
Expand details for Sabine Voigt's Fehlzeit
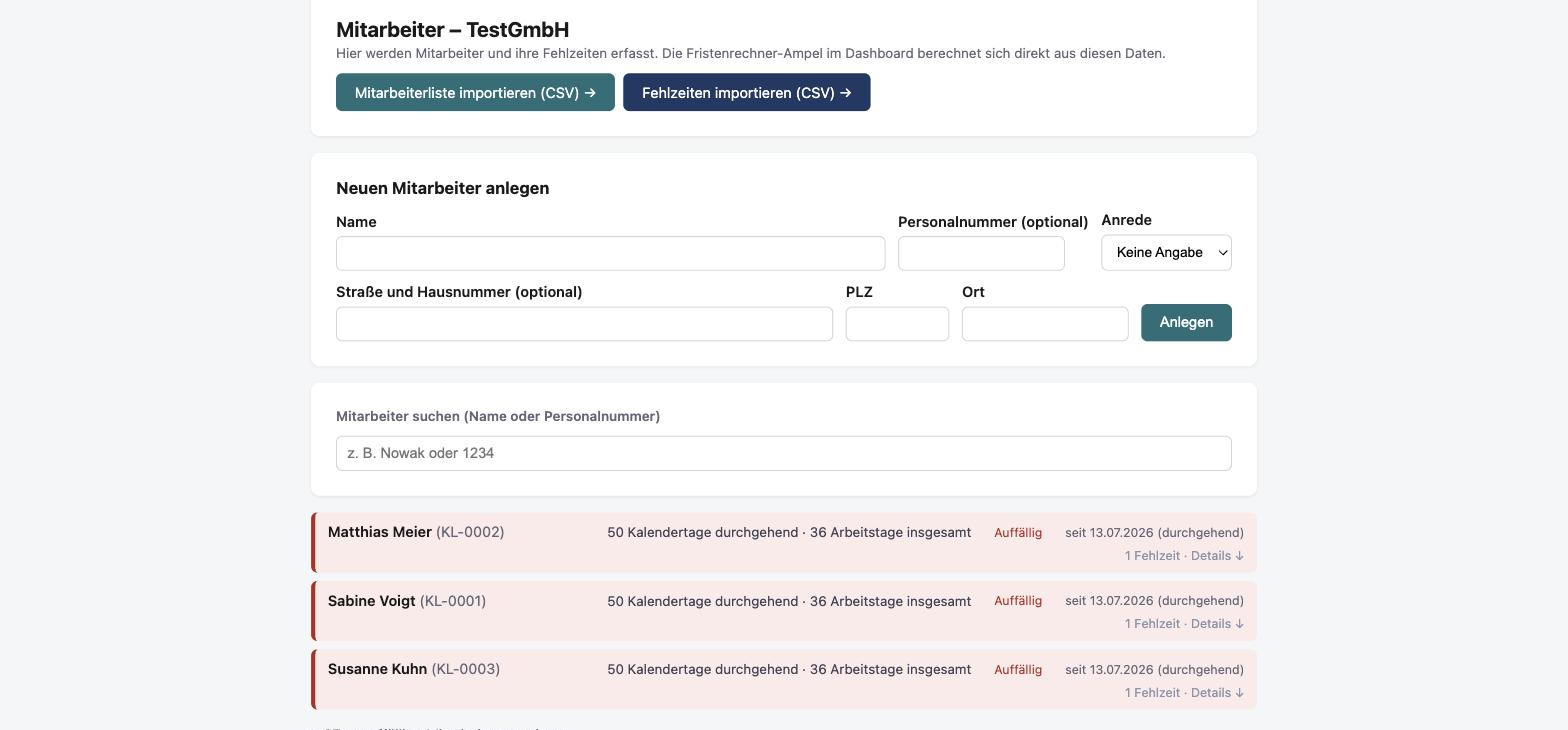[x=1184, y=624]
